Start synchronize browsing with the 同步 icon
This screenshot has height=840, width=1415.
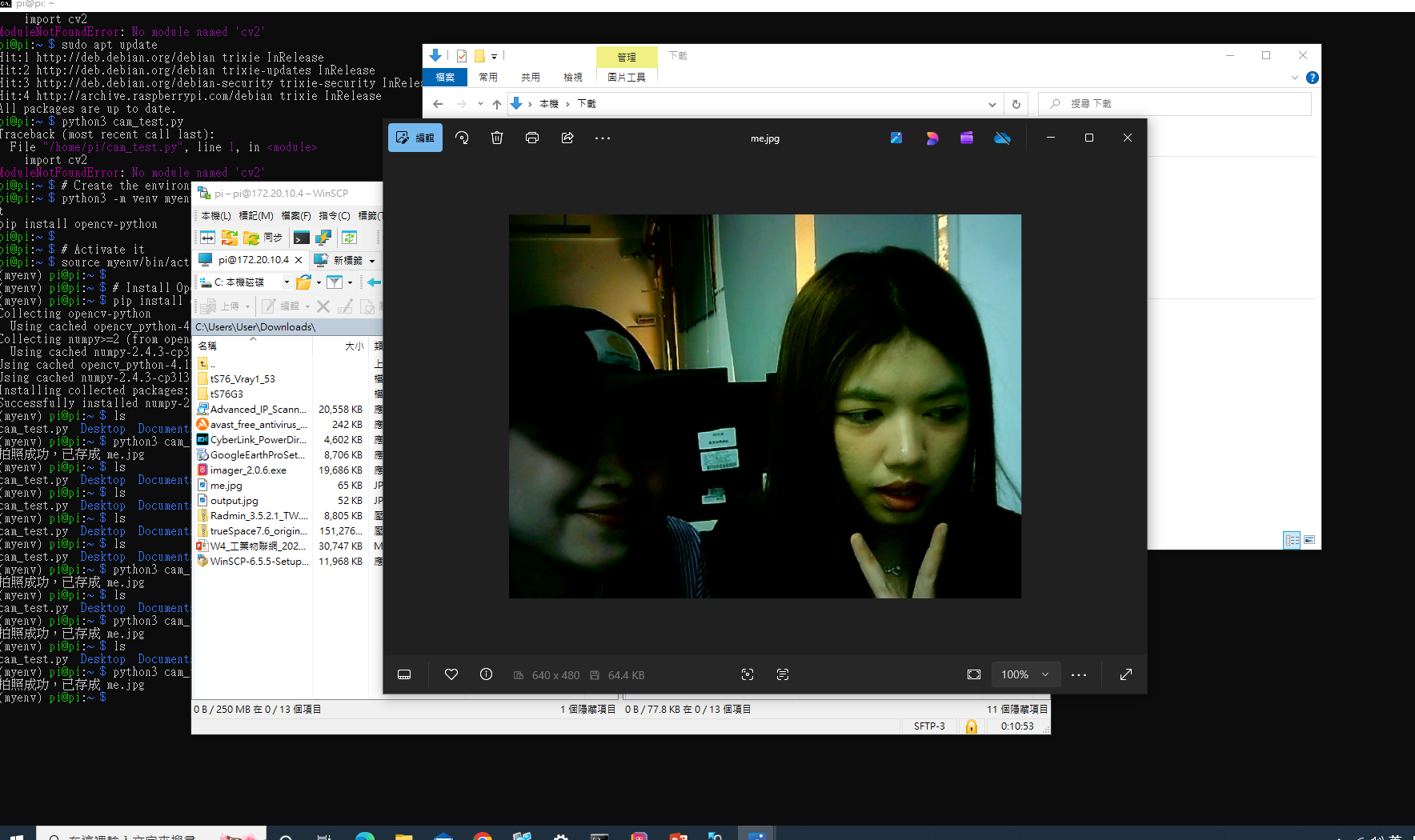coord(272,237)
